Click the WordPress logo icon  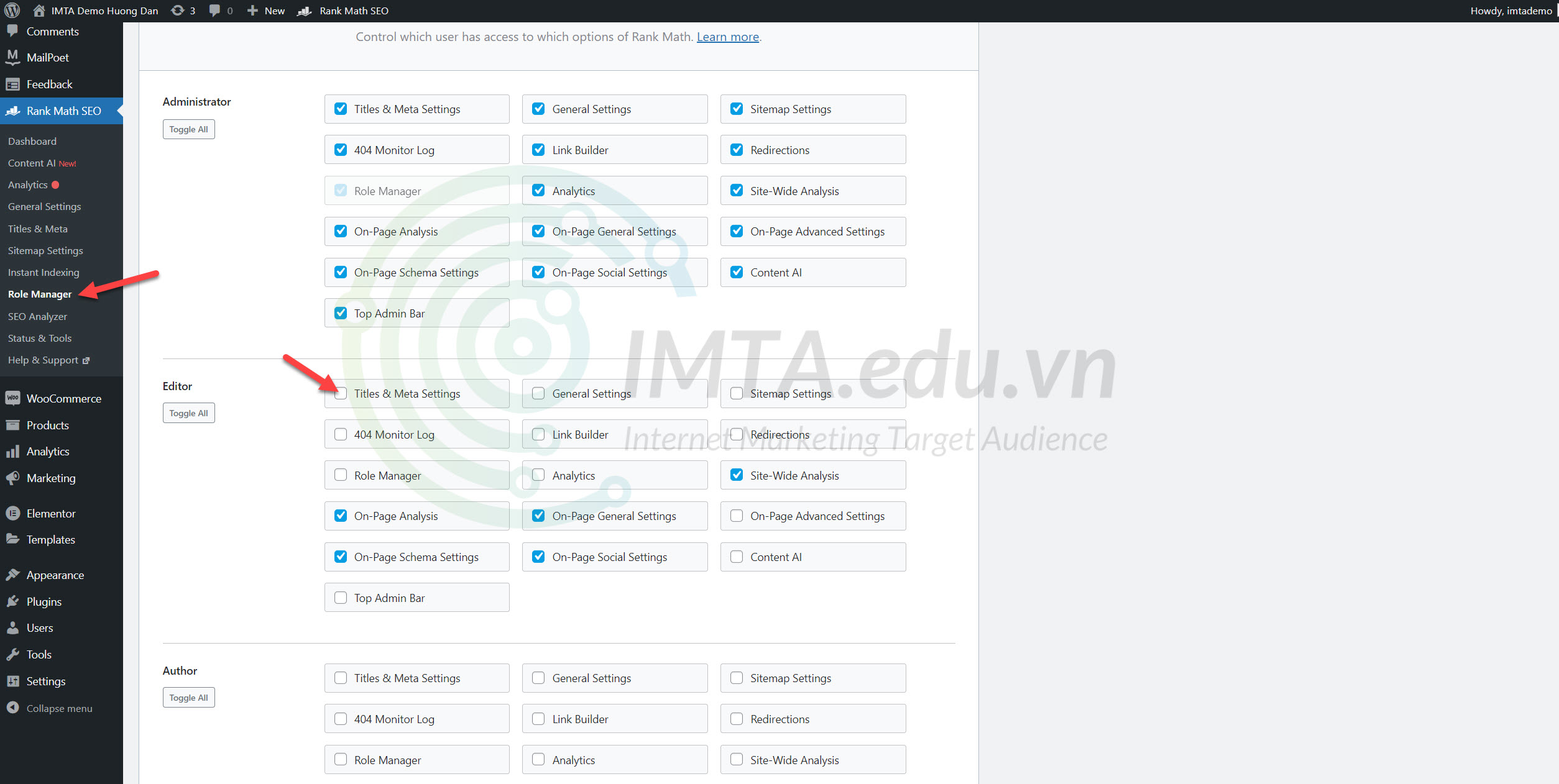click(x=12, y=11)
